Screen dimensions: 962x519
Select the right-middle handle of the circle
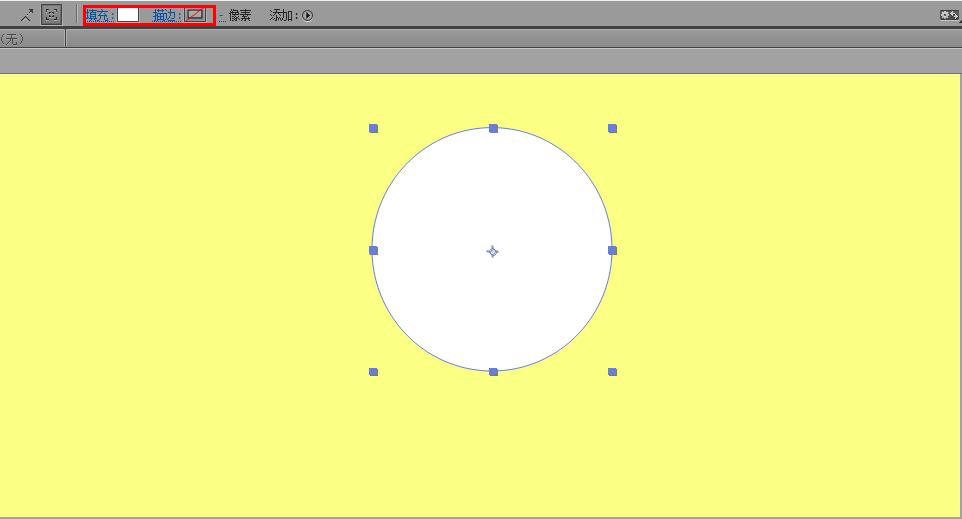(612, 250)
